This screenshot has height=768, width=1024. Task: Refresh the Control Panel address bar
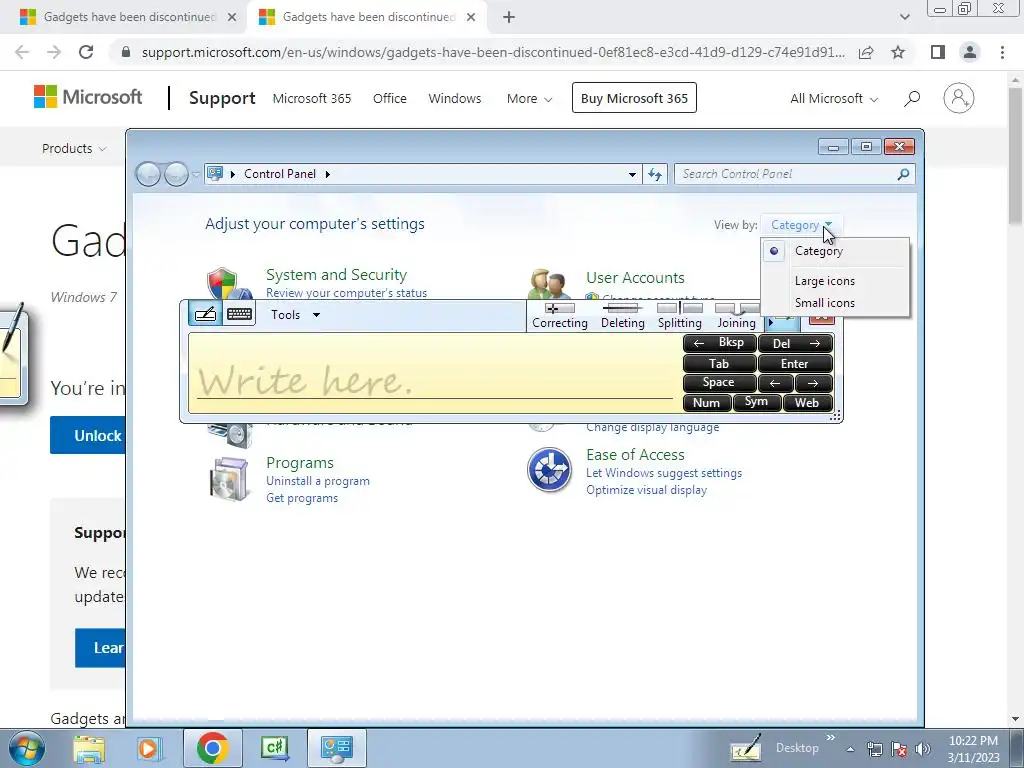click(x=655, y=174)
